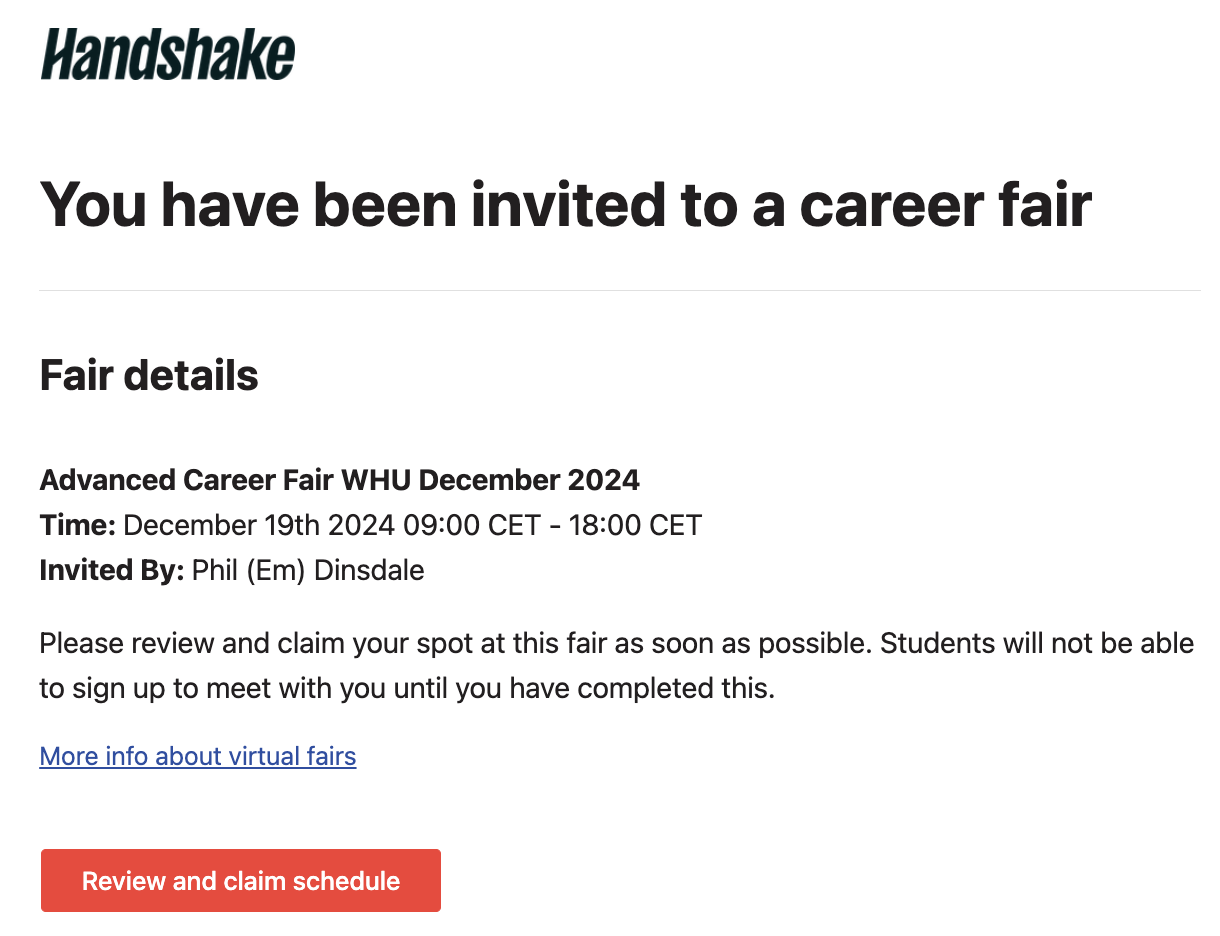1220x936 pixels.
Task: Click the 09:00 CET start time
Action: 467,525
